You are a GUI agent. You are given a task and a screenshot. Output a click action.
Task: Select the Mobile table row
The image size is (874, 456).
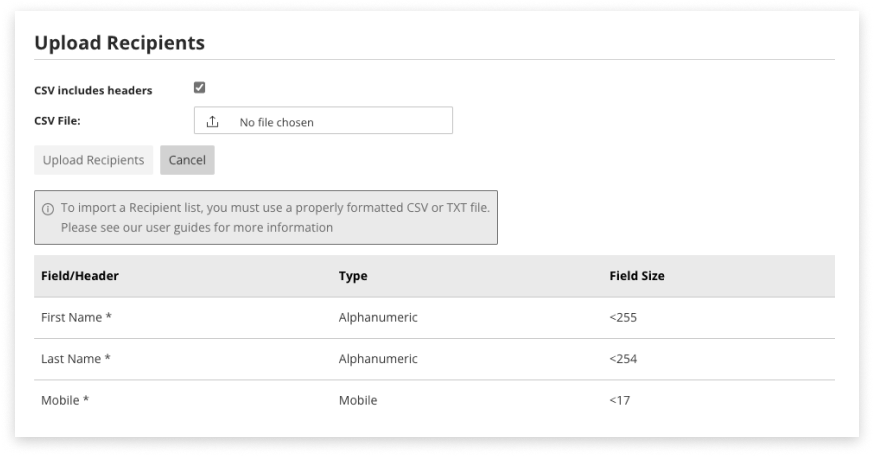coord(434,400)
